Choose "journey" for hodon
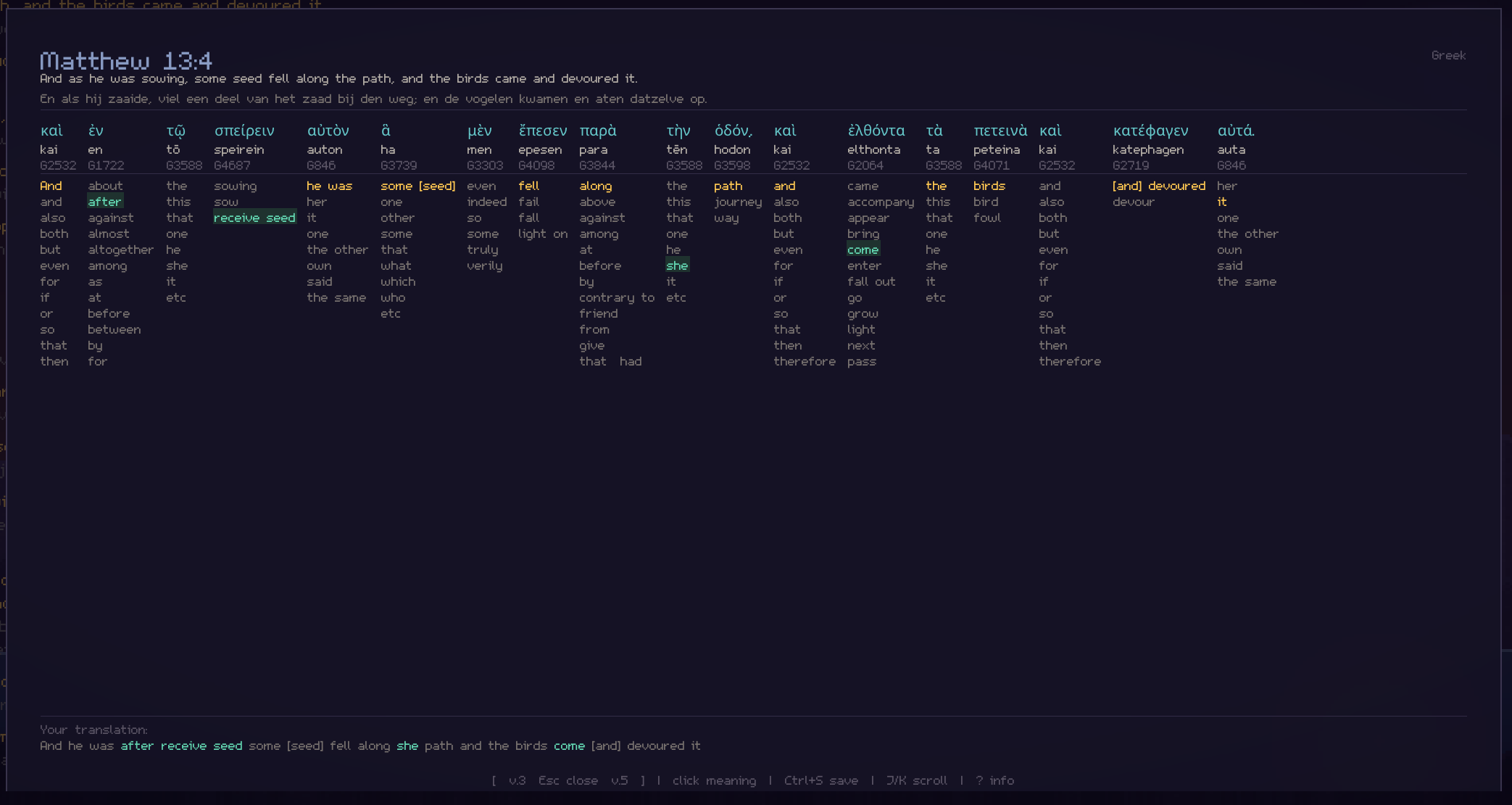 click(736, 202)
